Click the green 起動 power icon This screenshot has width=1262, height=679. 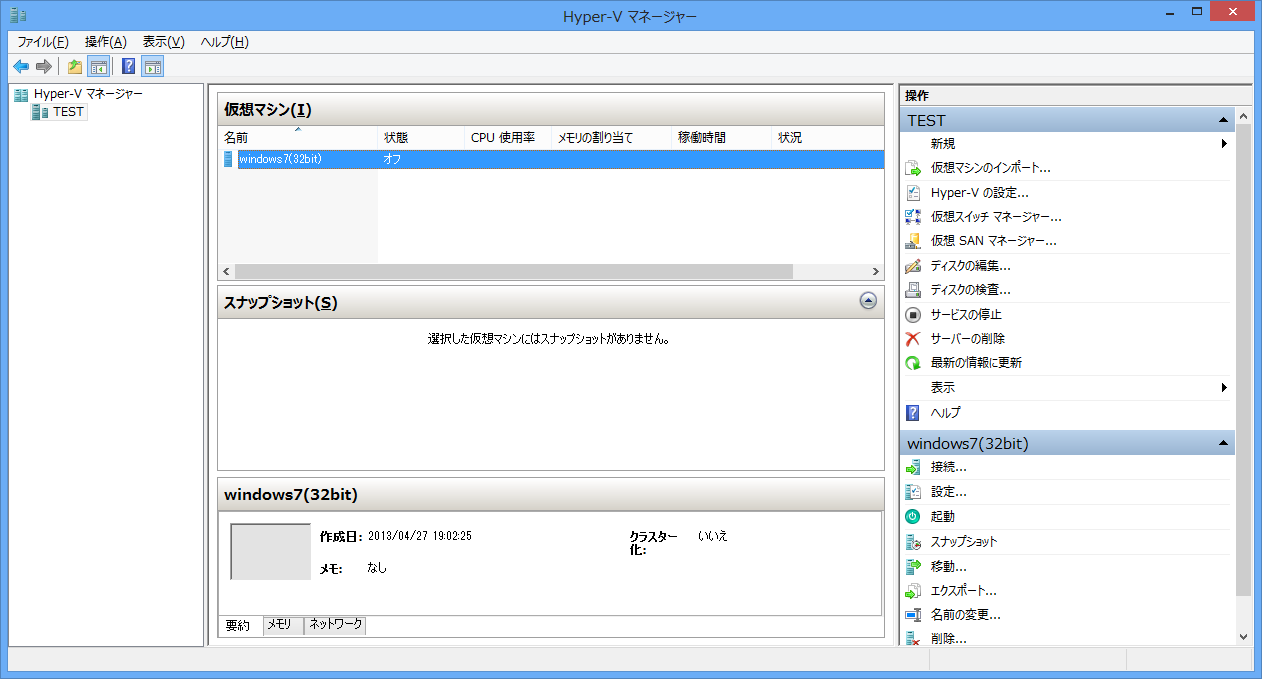pyautogui.click(x=912, y=516)
